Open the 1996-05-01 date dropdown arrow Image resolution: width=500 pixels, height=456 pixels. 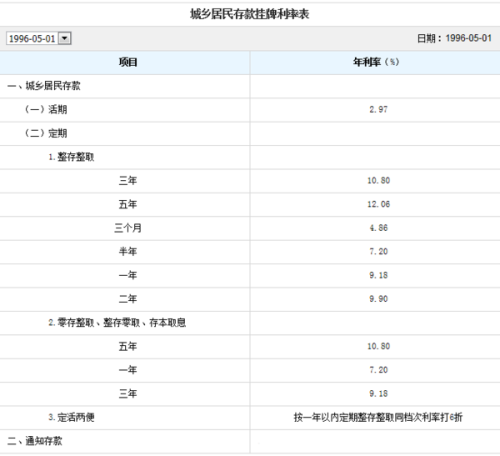[x=65, y=38]
